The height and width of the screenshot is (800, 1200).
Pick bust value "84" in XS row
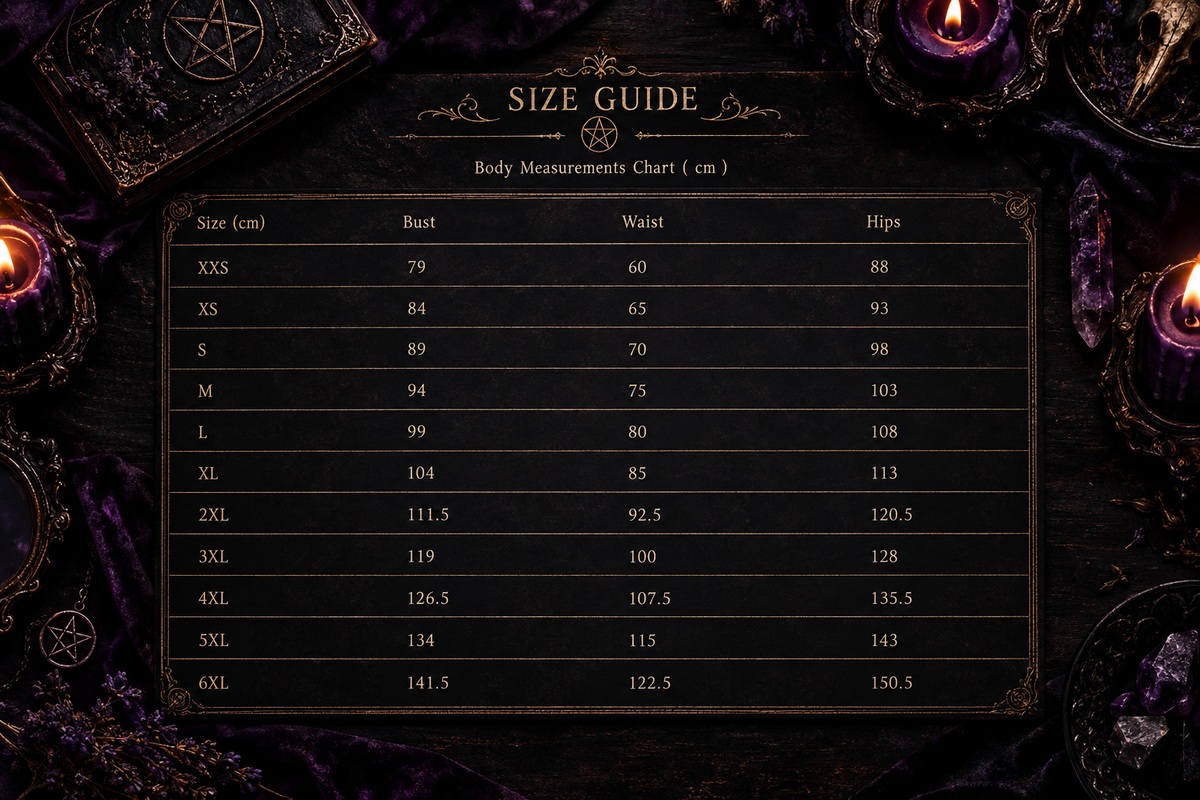pos(417,309)
